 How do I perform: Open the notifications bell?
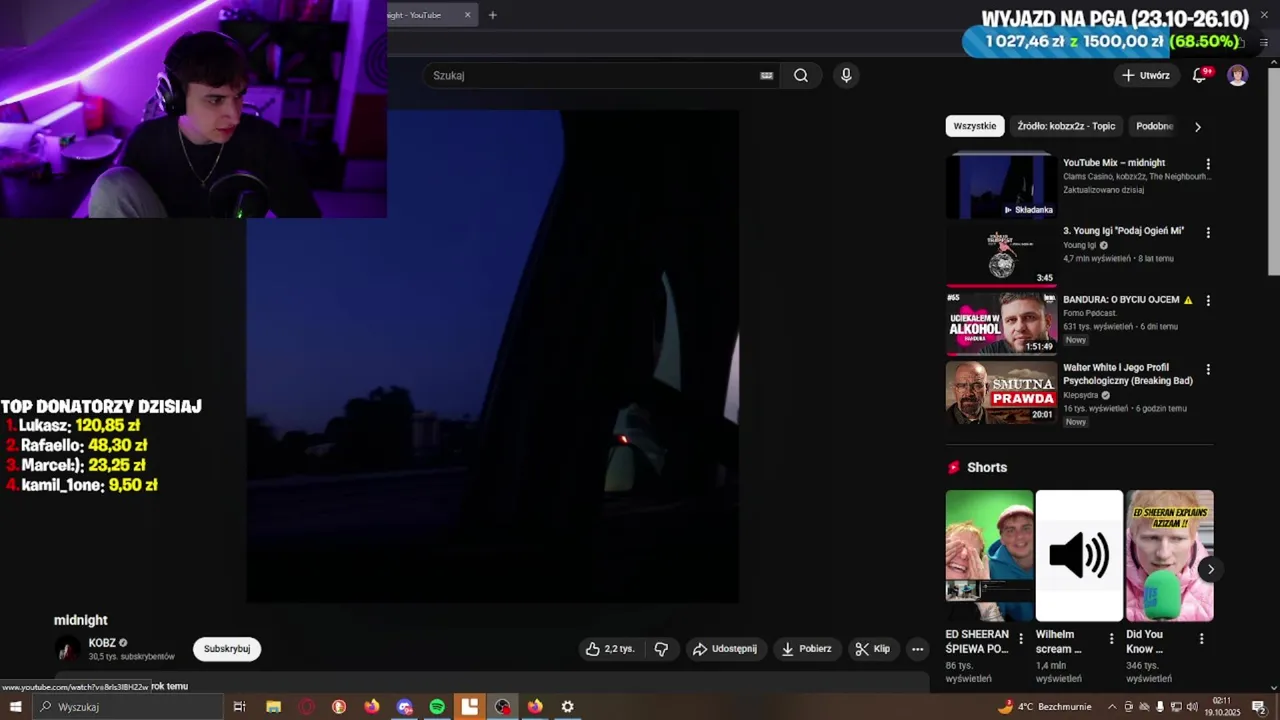point(1199,75)
